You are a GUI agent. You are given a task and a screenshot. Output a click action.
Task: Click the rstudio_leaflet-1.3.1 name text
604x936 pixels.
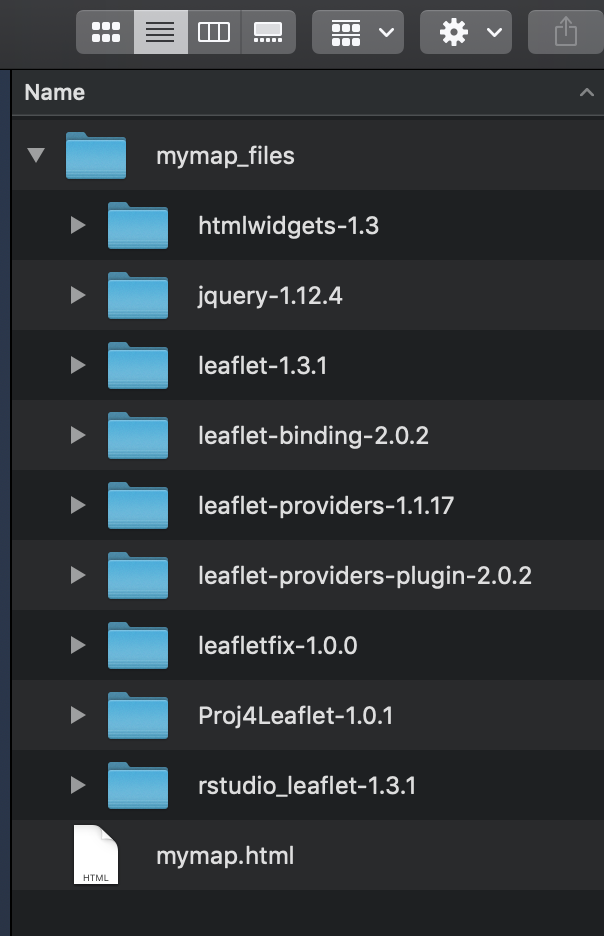tap(307, 786)
